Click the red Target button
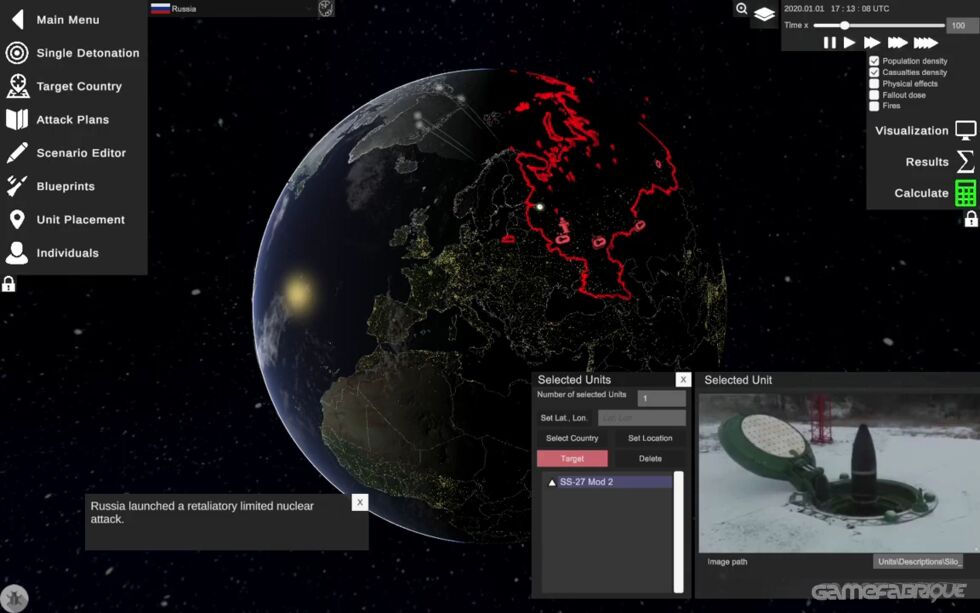The image size is (980, 613). coord(572,459)
